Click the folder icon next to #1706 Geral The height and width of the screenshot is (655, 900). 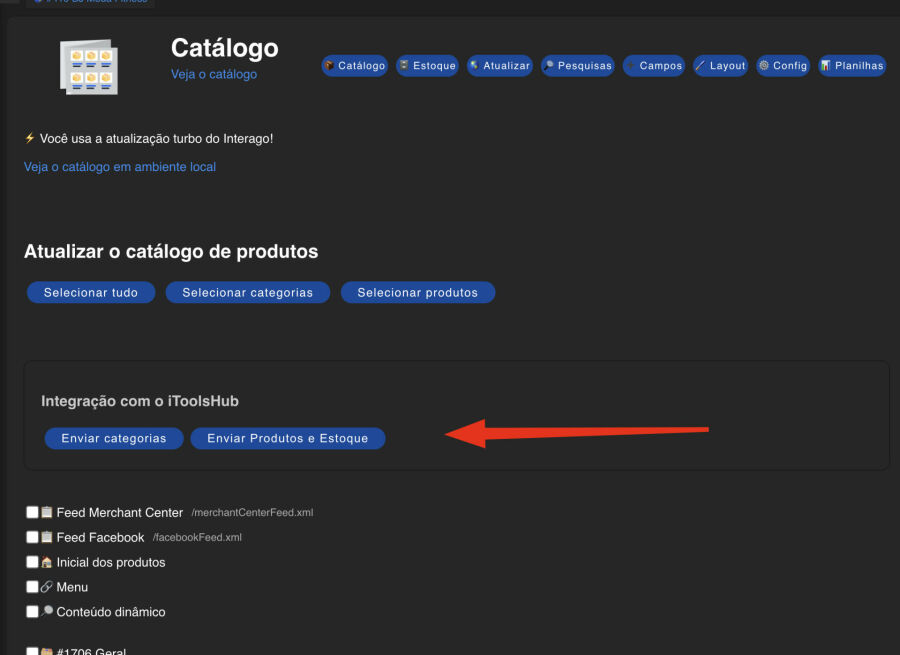(46, 650)
